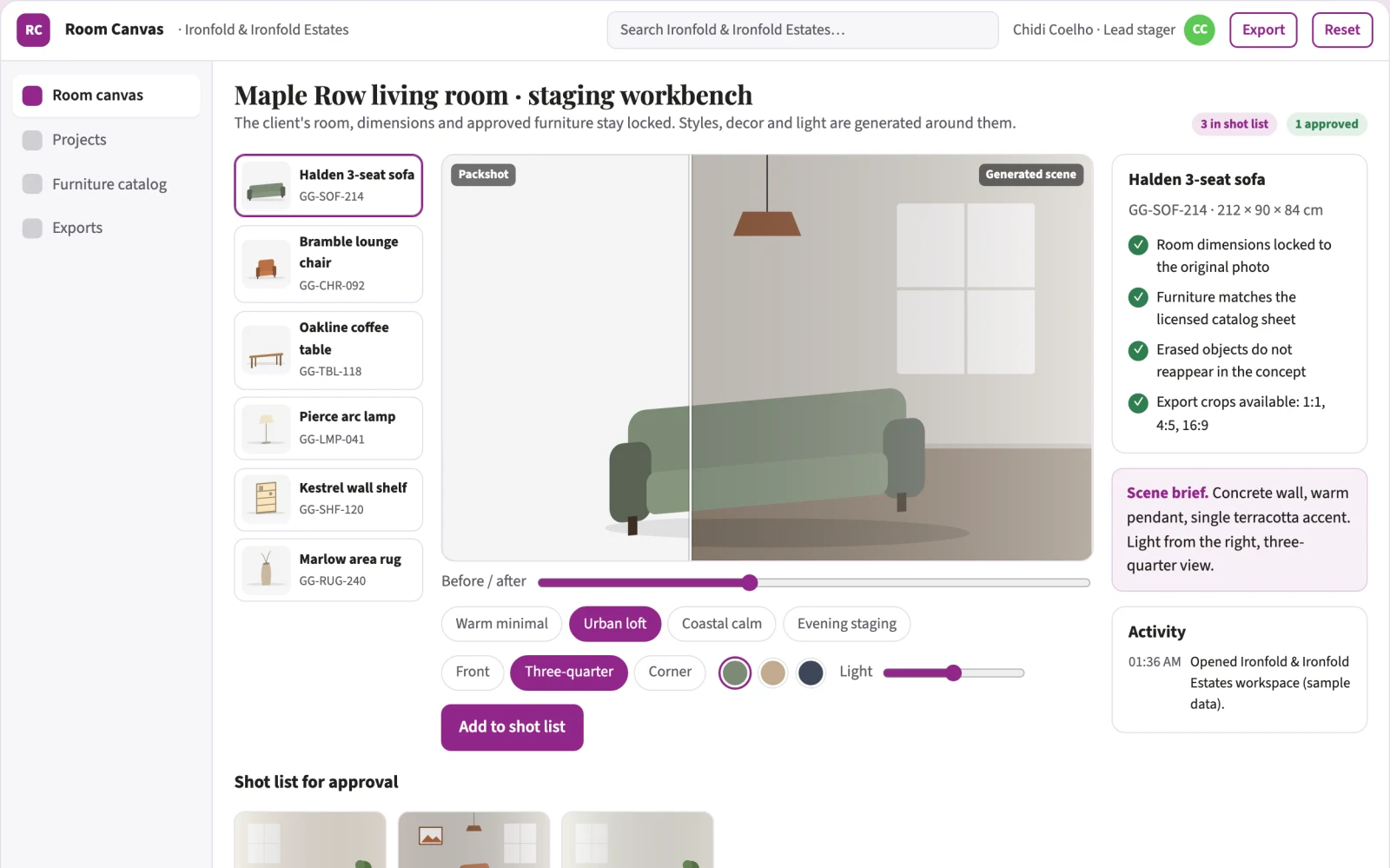Choose the Coastal calm style
Image resolution: width=1390 pixels, height=868 pixels.
(x=722, y=624)
